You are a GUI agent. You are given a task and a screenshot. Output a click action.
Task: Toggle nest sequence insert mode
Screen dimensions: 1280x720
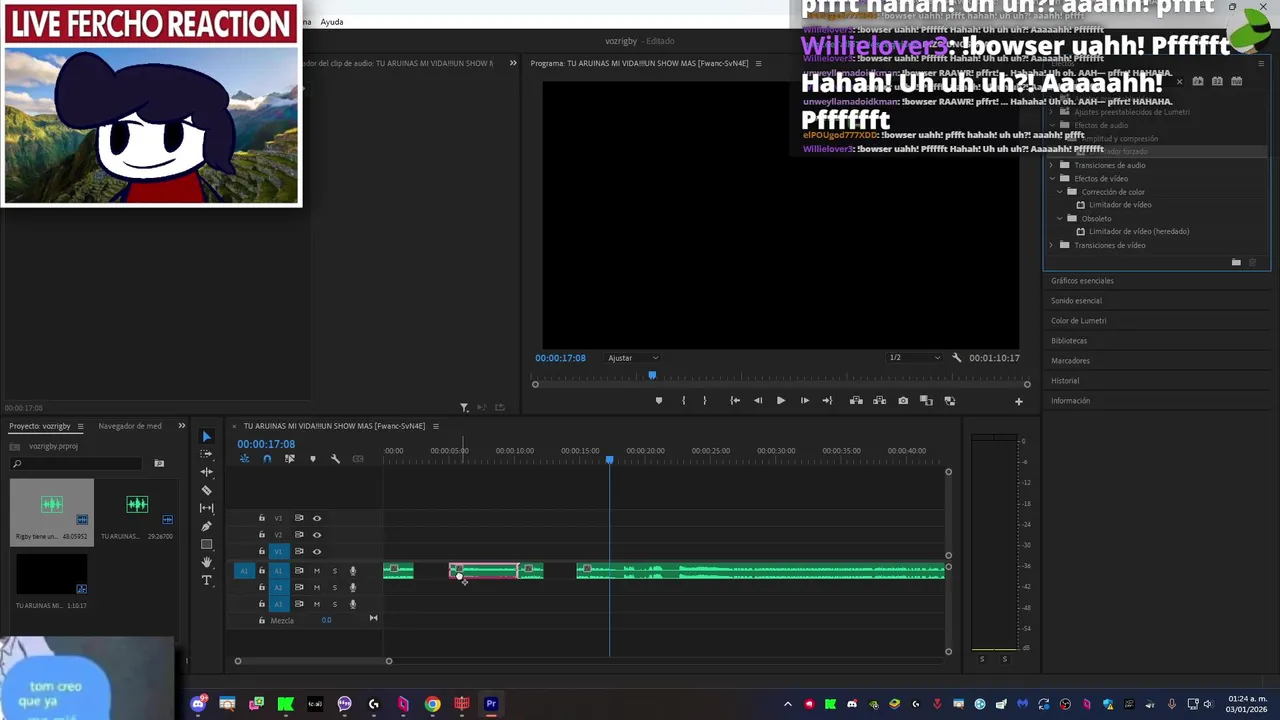point(244,459)
